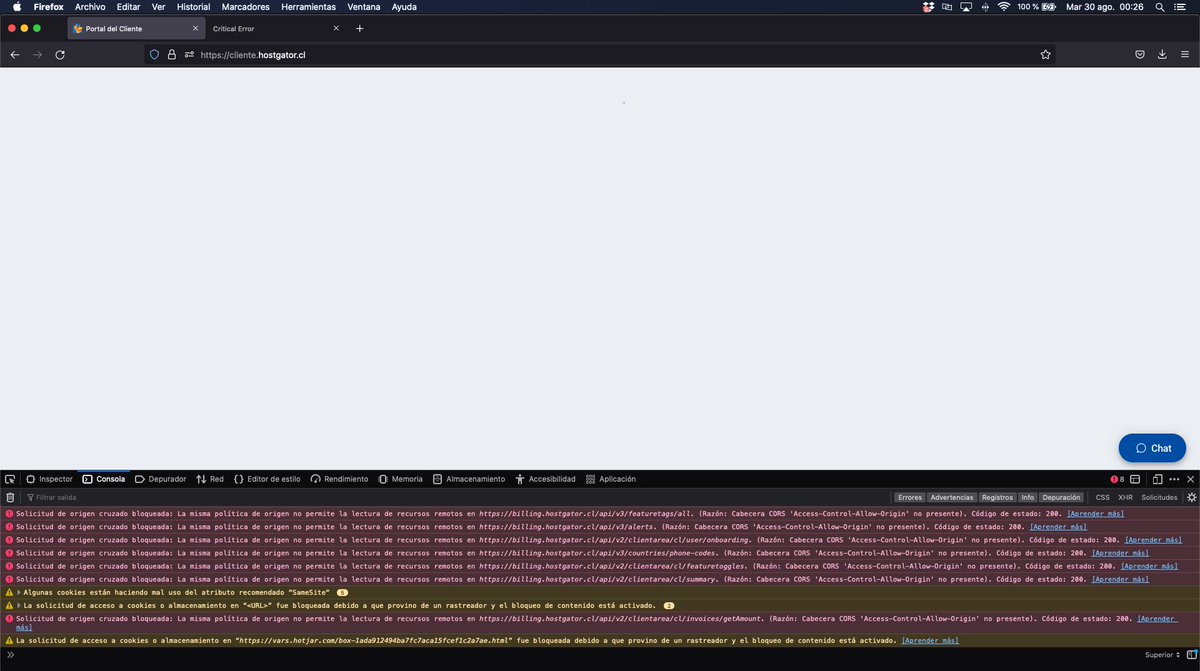This screenshot has width=1200, height=671.
Task: Open the Aplicación tab
Action: coord(611,479)
